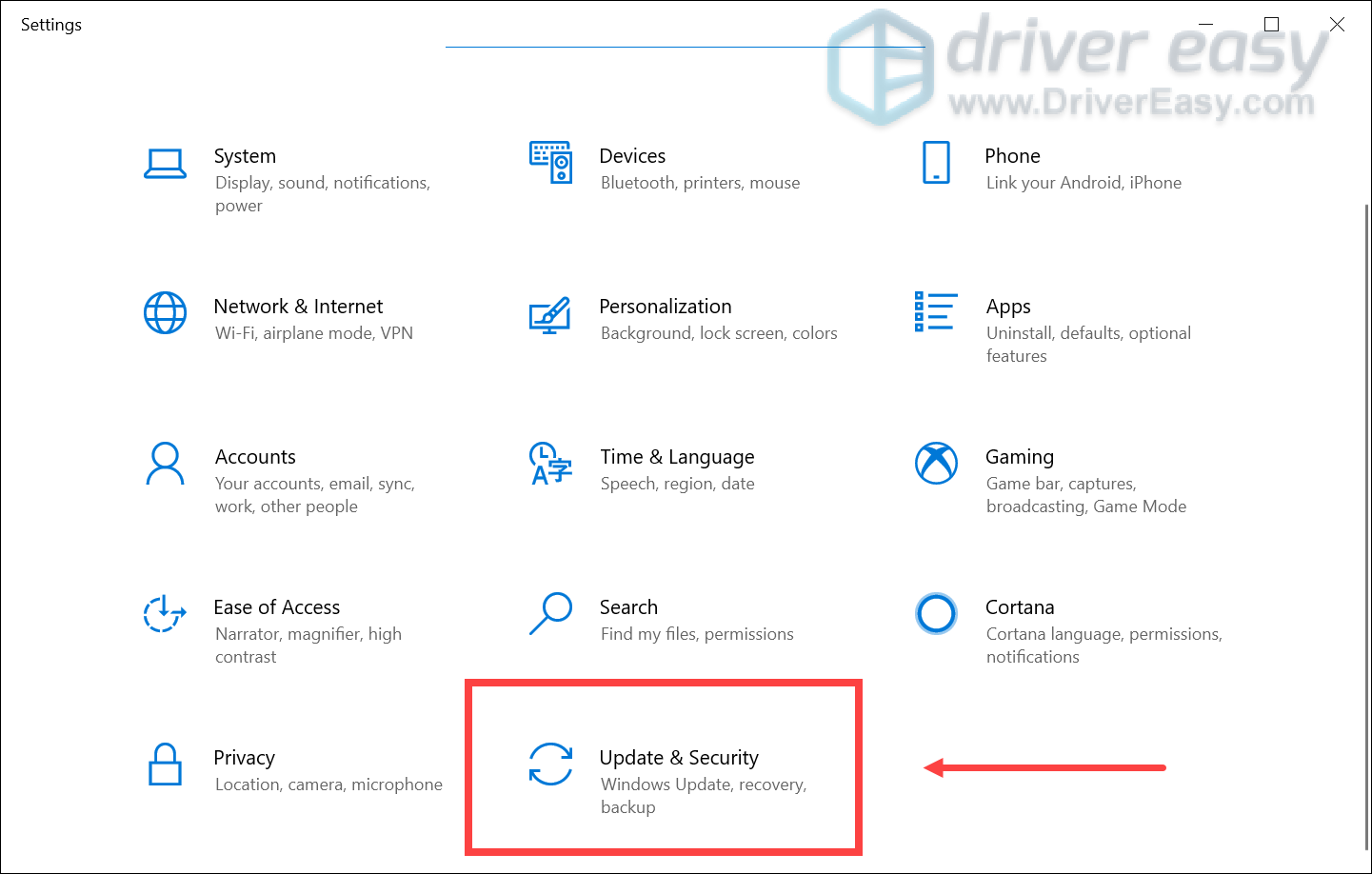Click the Update & Security sync-arrows icon

coord(551,765)
